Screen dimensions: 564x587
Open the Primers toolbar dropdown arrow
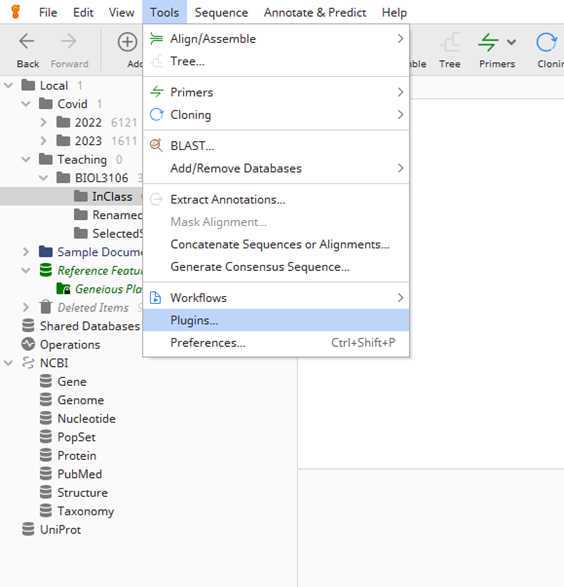pyautogui.click(x=512, y=42)
